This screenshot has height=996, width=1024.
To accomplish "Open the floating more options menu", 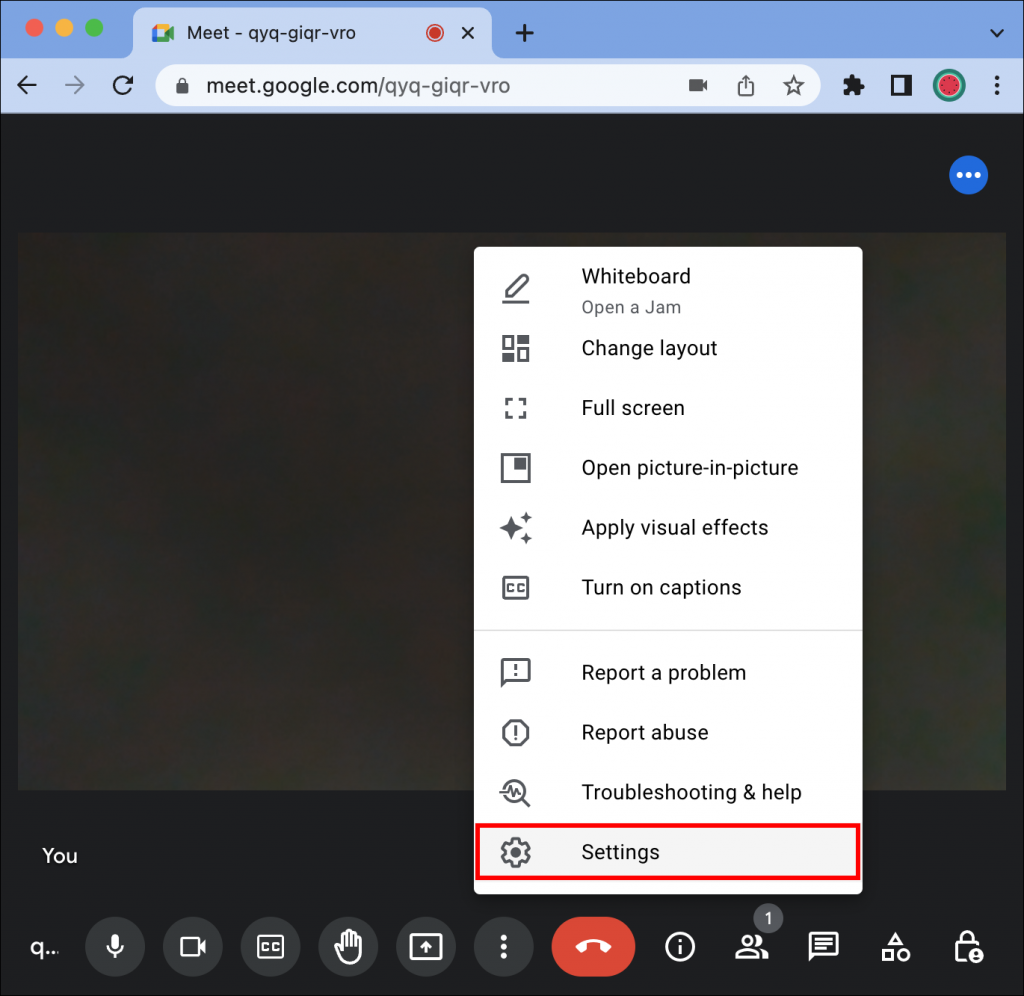I will [x=968, y=175].
